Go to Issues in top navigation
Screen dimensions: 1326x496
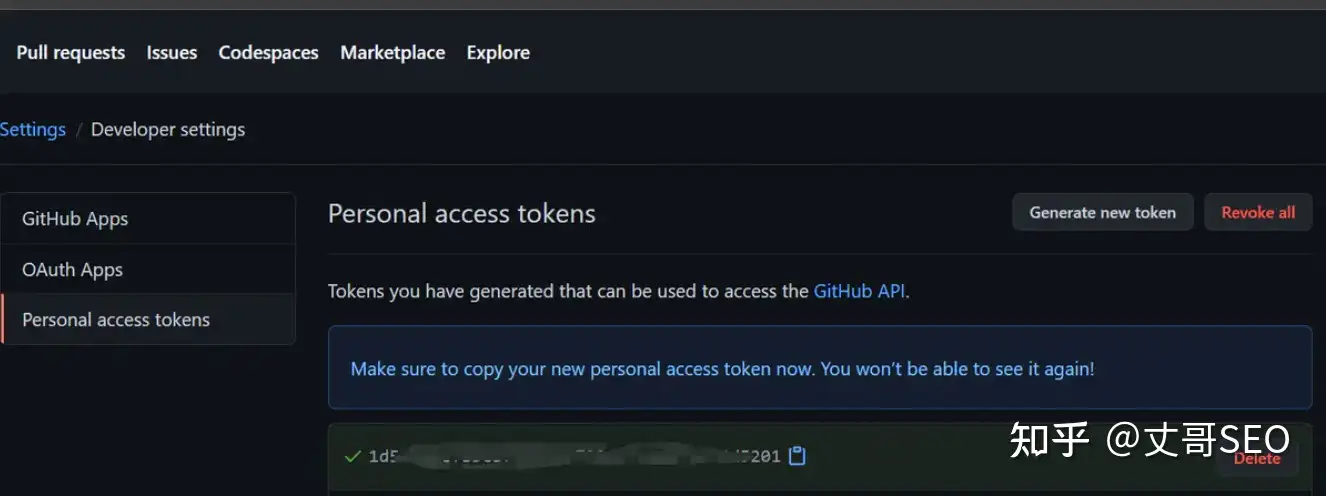(x=172, y=53)
